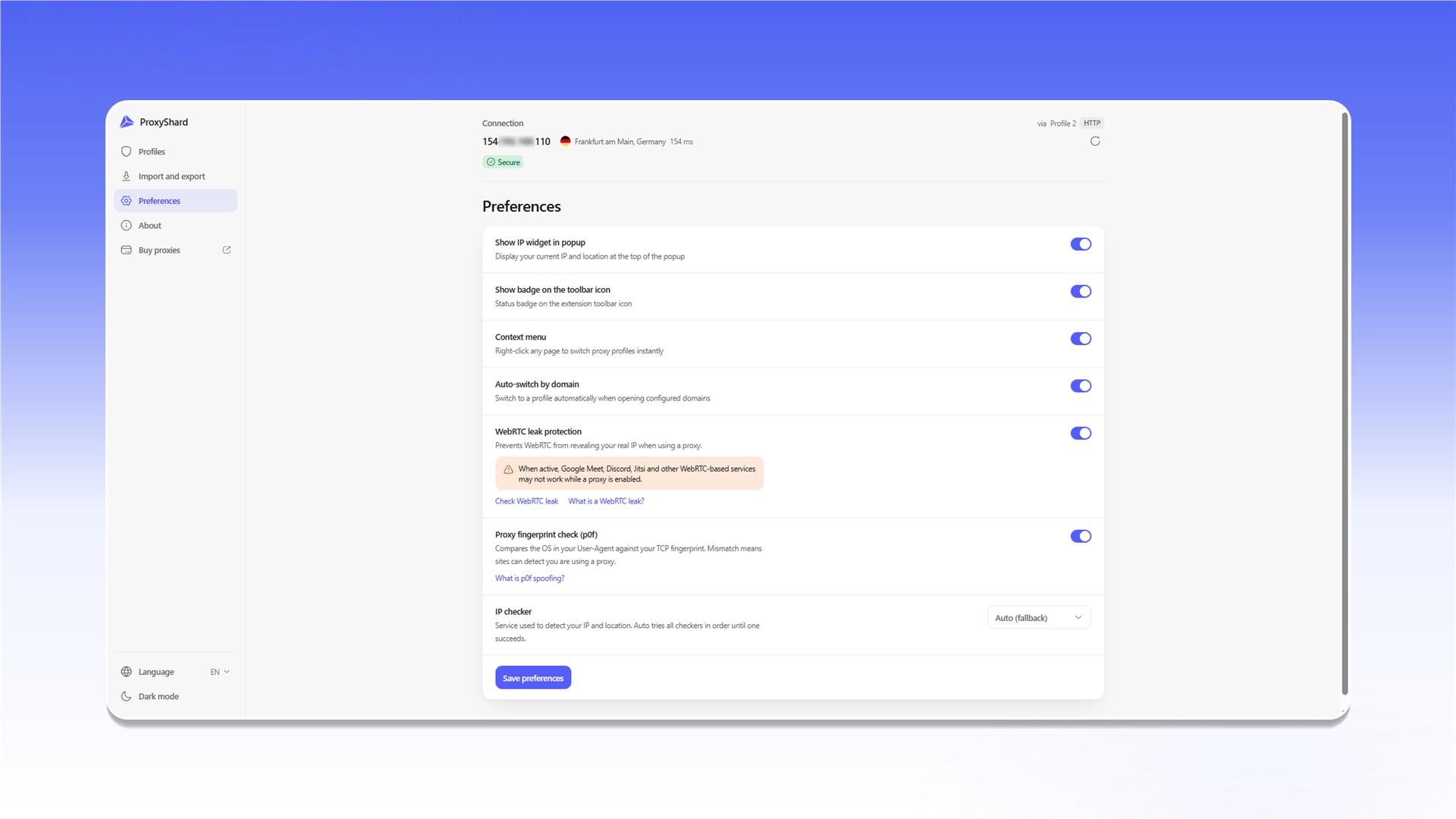This screenshot has width=1456, height=819.
Task: Switch on Dark mode
Action: [175, 696]
